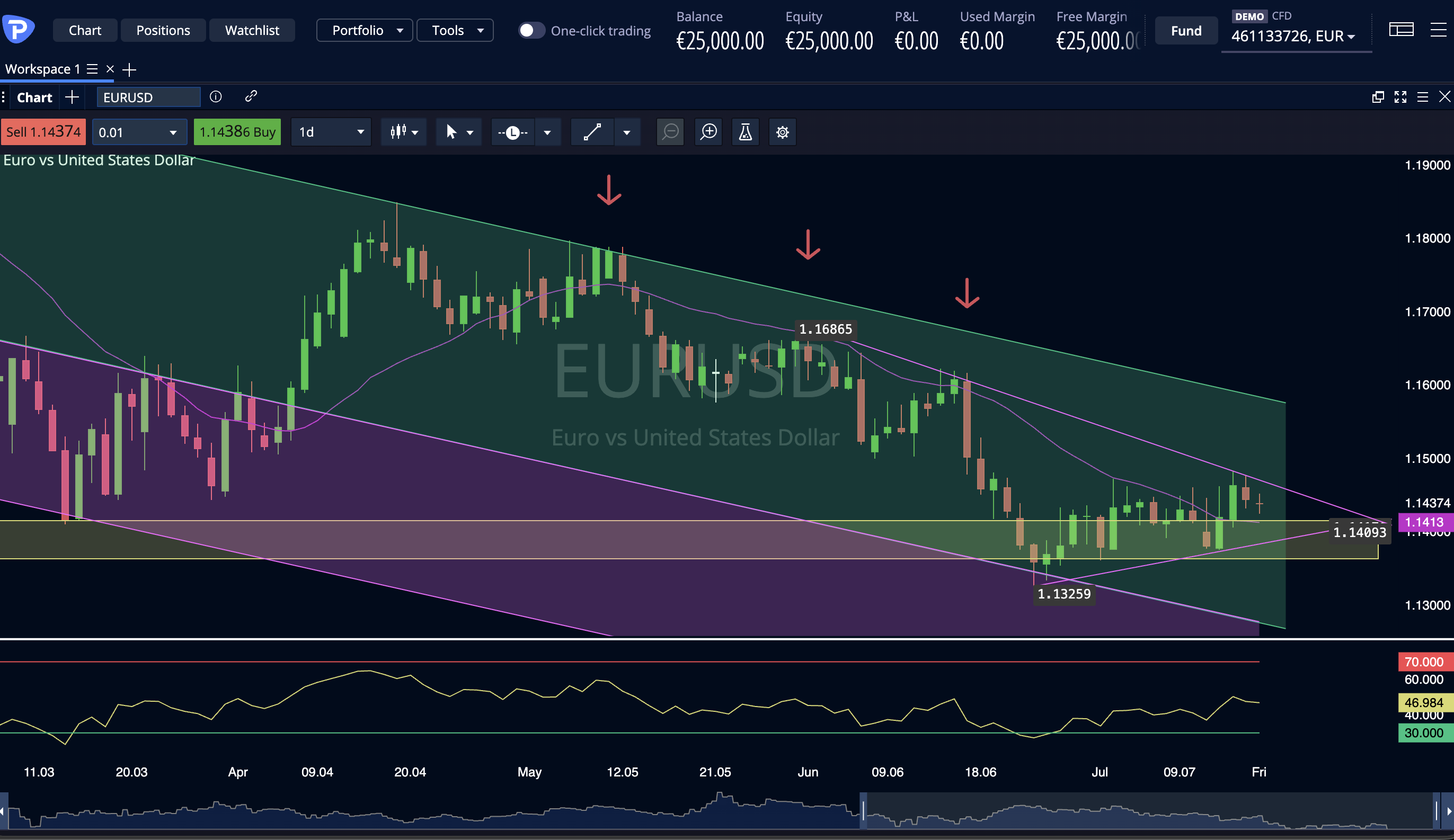Click the layout panel icon in header
The height and width of the screenshot is (840, 1454).
click(x=1401, y=30)
